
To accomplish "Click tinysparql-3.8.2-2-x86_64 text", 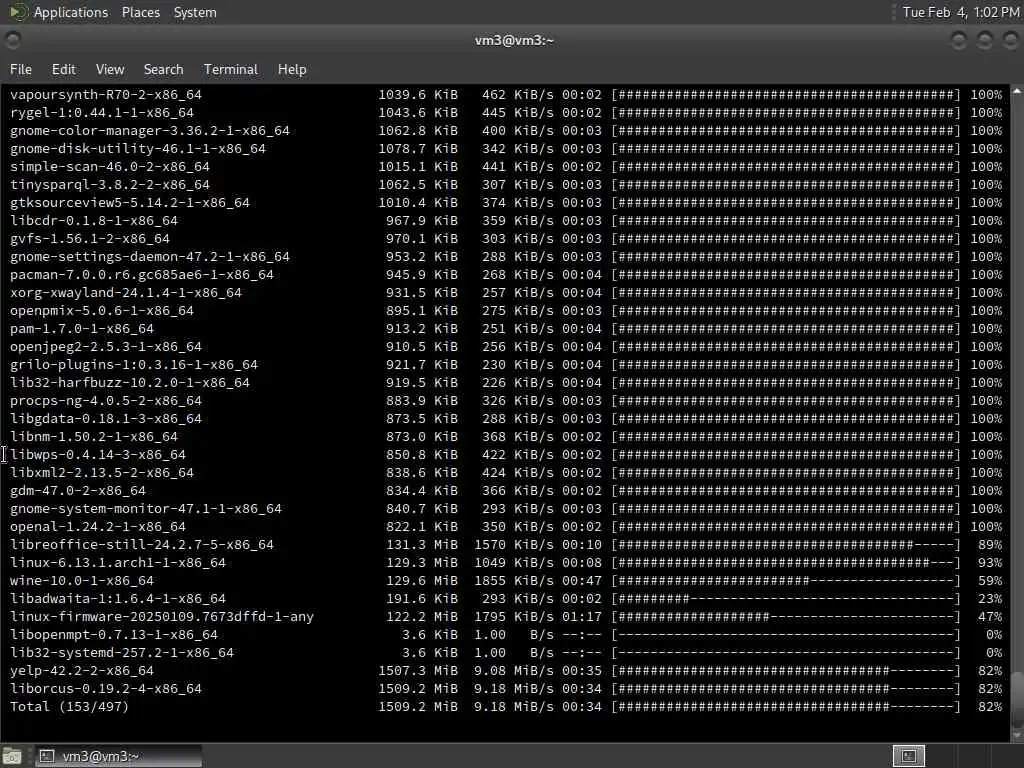I will [110, 185].
